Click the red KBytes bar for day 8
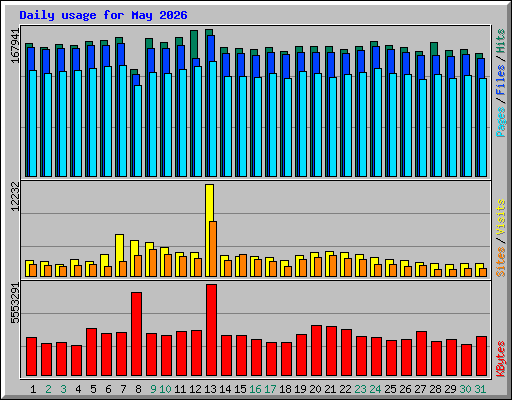512x400 pixels. 136,334
